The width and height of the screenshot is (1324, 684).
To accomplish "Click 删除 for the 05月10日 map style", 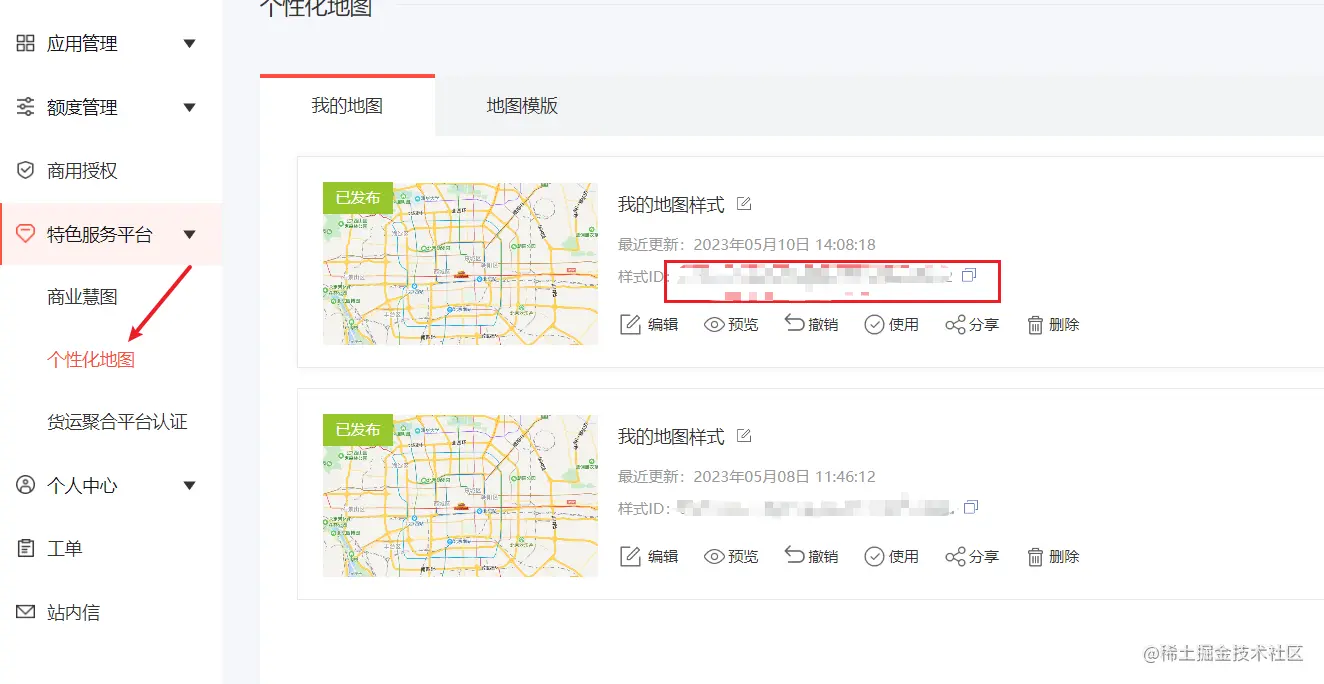I will pos(1053,325).
